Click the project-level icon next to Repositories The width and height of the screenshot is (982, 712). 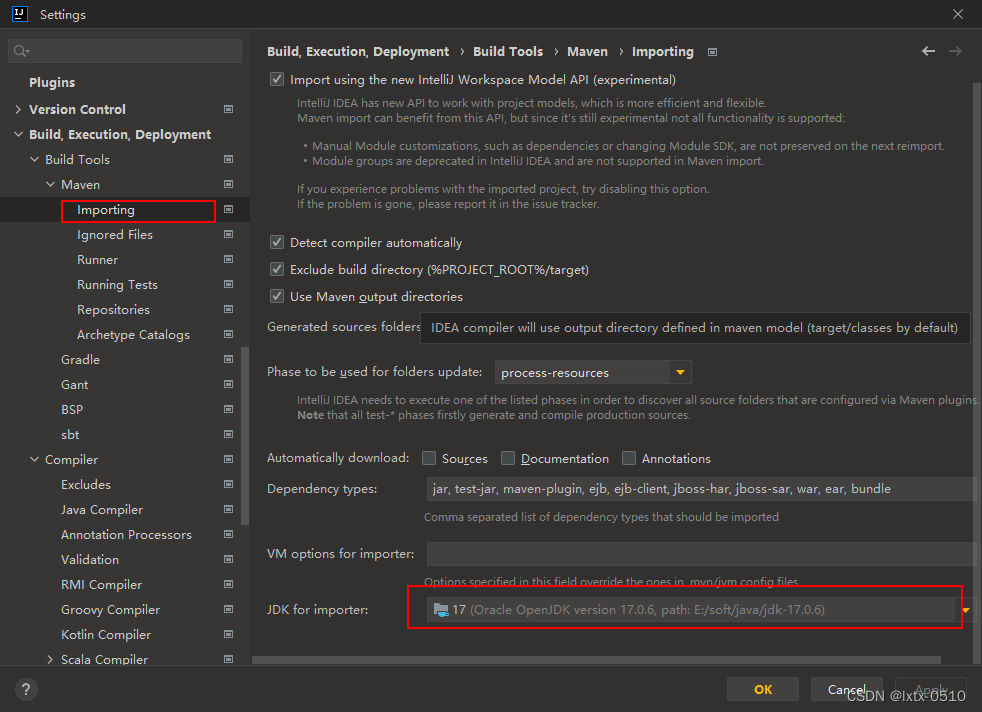point(229,309)
